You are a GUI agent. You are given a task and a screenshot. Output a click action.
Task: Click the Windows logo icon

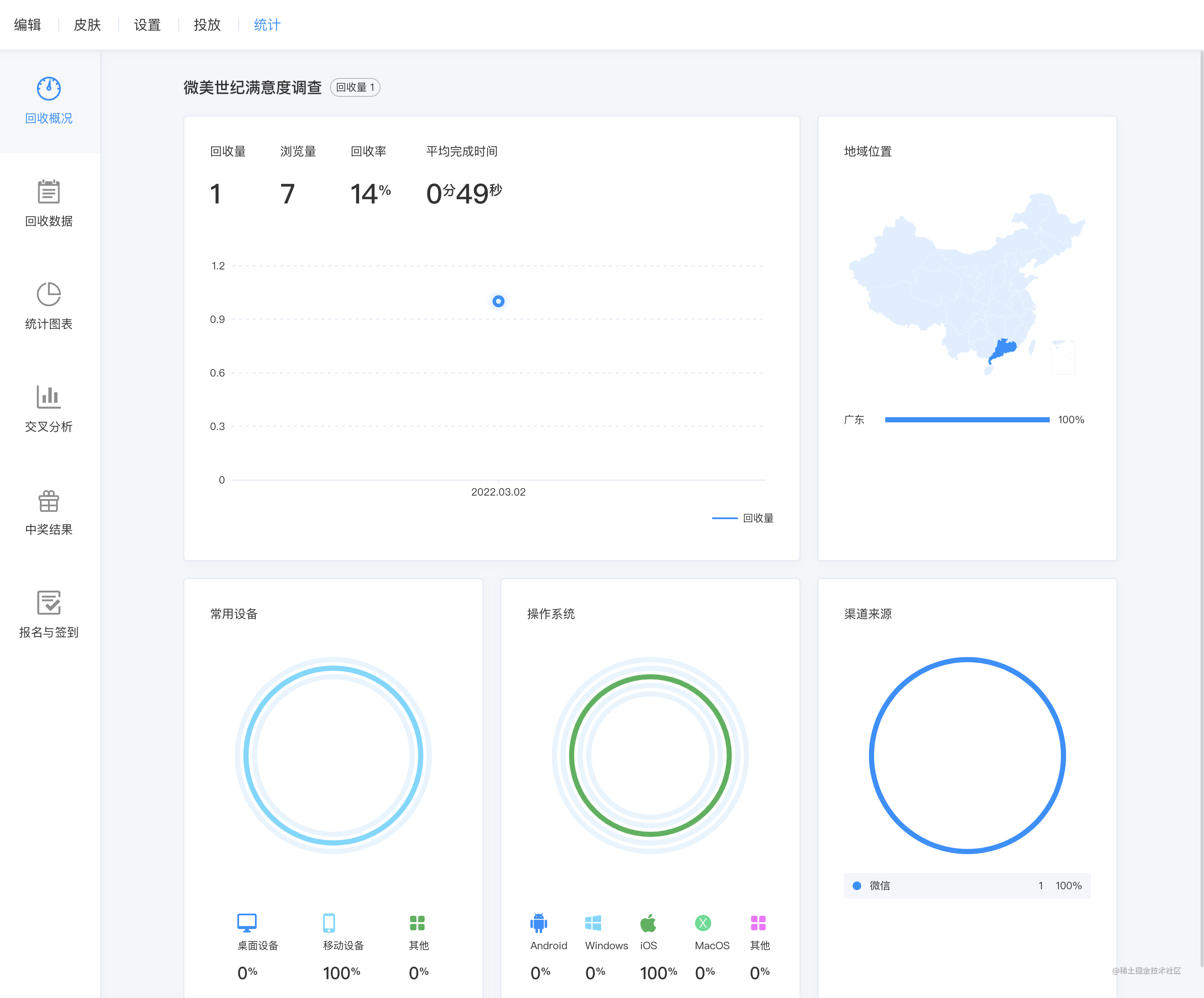(x=593, y=922)
